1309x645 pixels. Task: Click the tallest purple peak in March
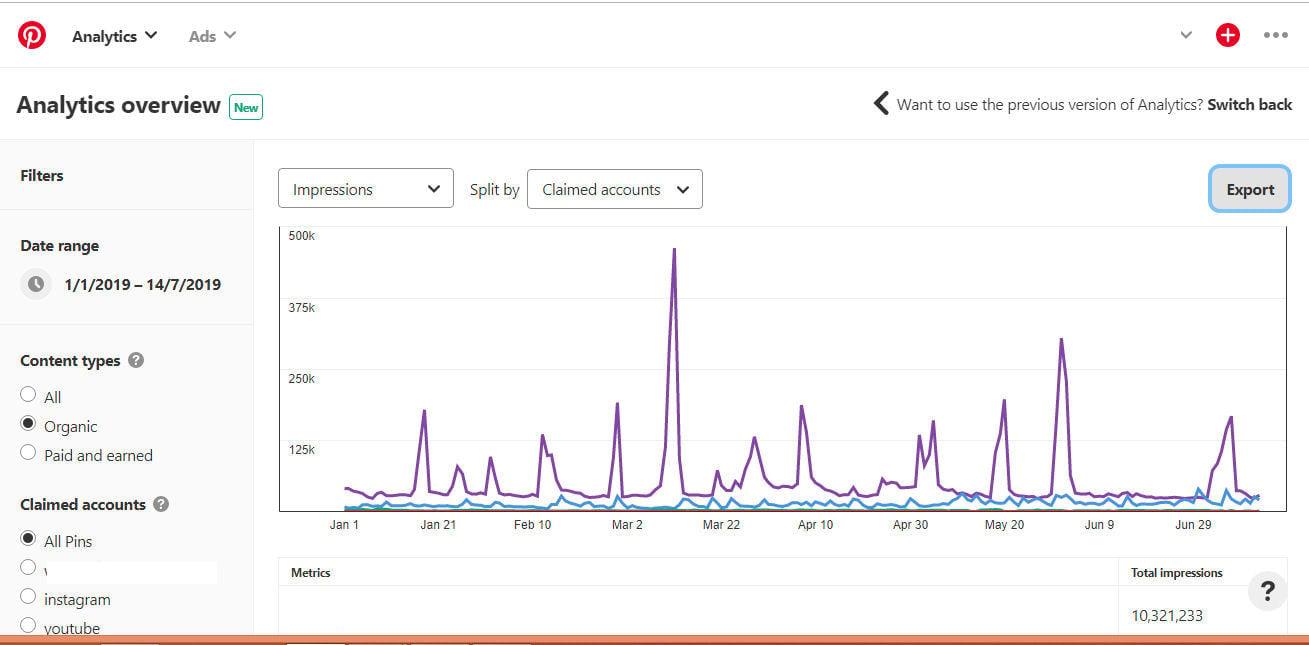[x=674, y=250]
